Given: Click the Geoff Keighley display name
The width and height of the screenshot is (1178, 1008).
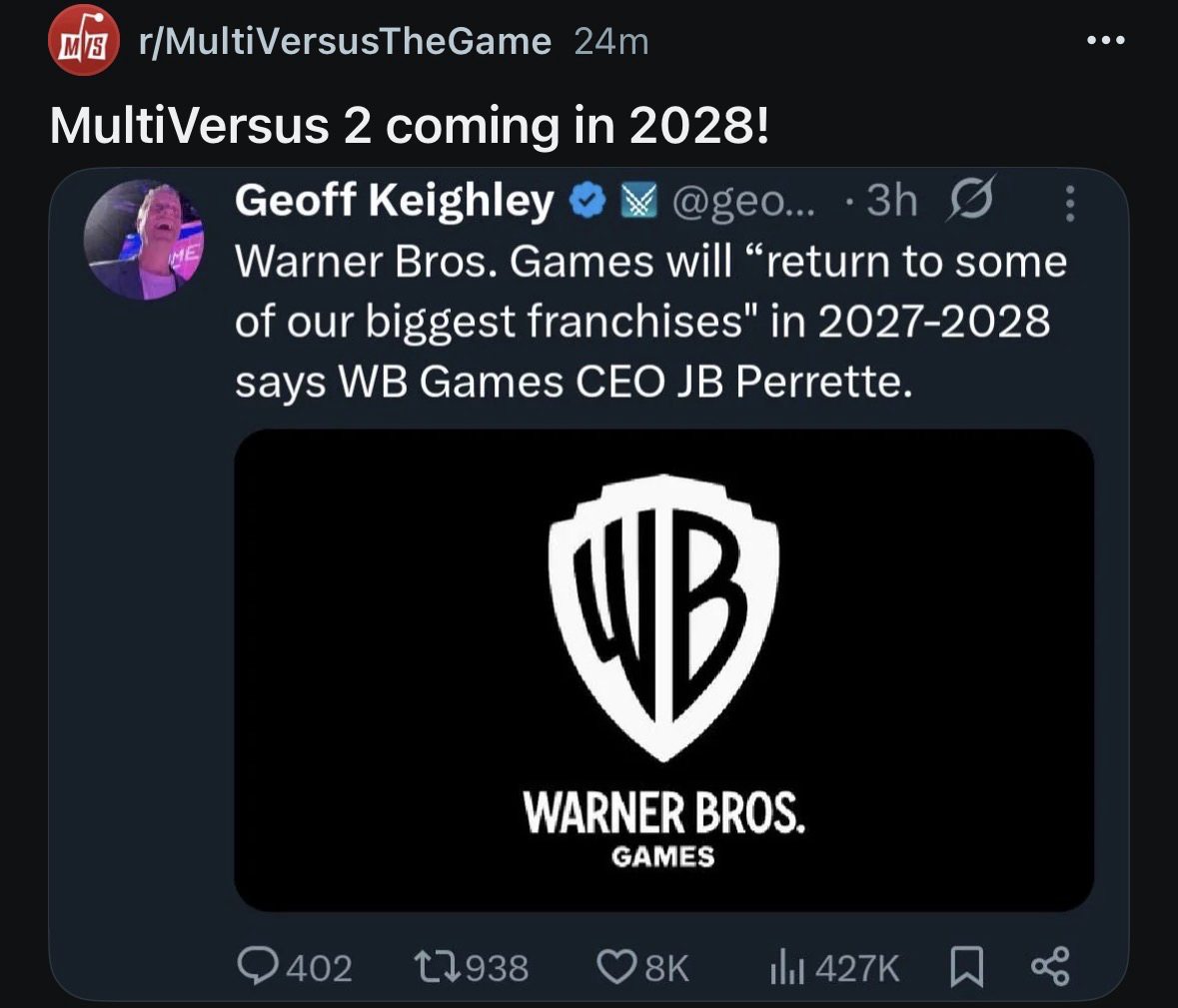Looking at the screenshot, I should coord(395,202).
